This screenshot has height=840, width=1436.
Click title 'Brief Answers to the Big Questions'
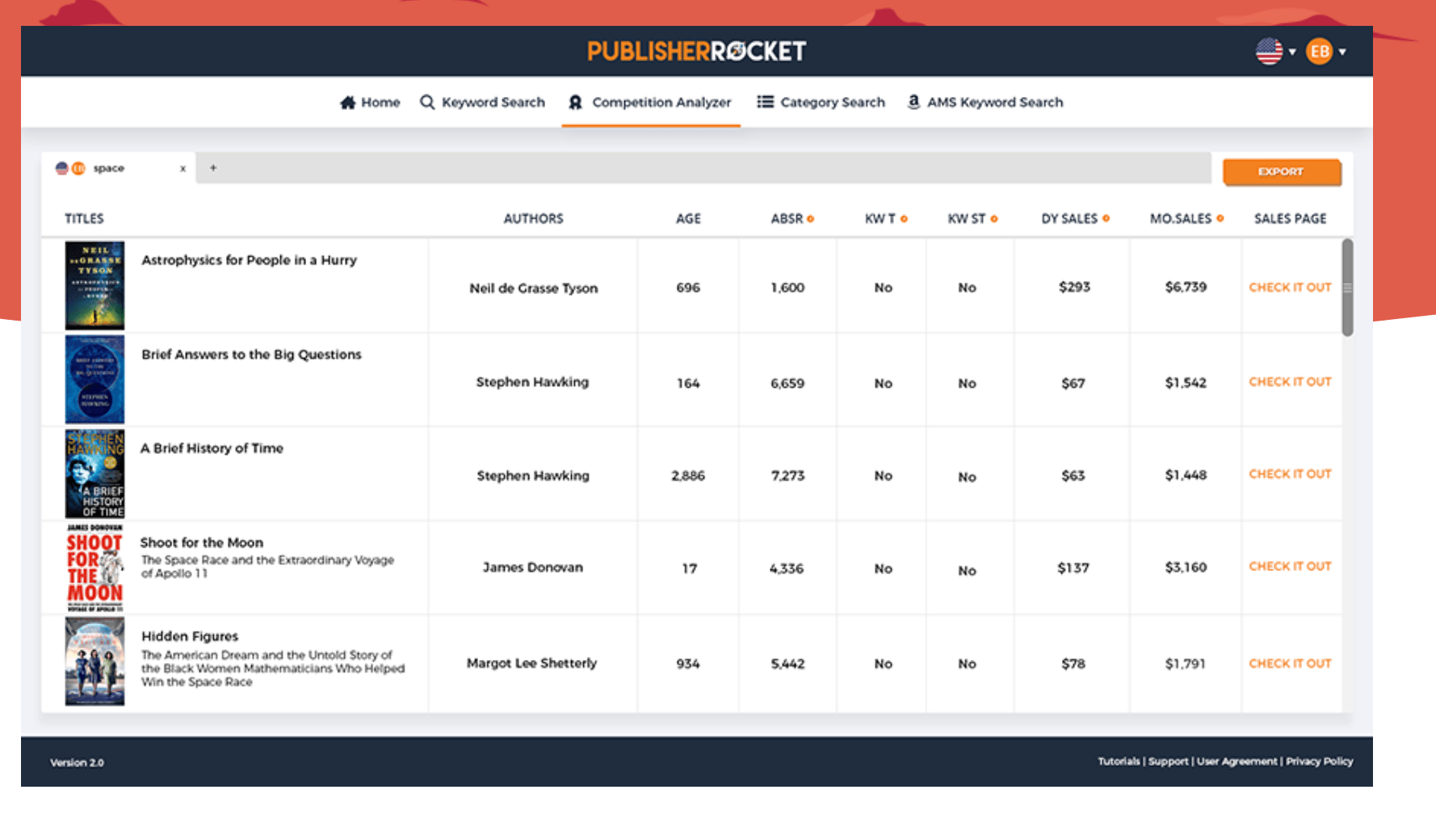click(x=251, y=355)
